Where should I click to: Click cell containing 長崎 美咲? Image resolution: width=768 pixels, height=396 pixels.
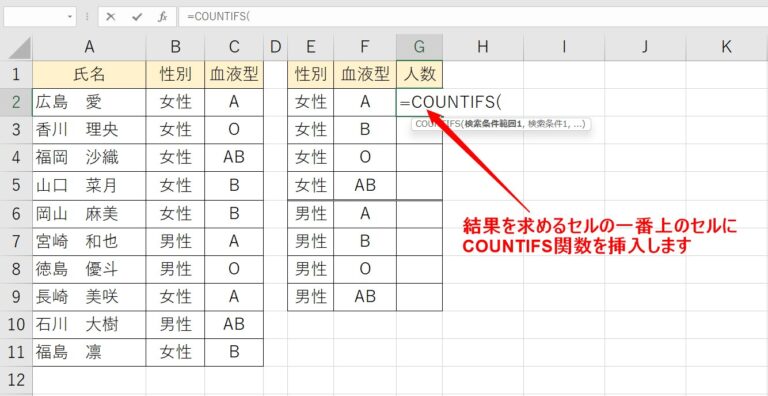tap(89, 297)
